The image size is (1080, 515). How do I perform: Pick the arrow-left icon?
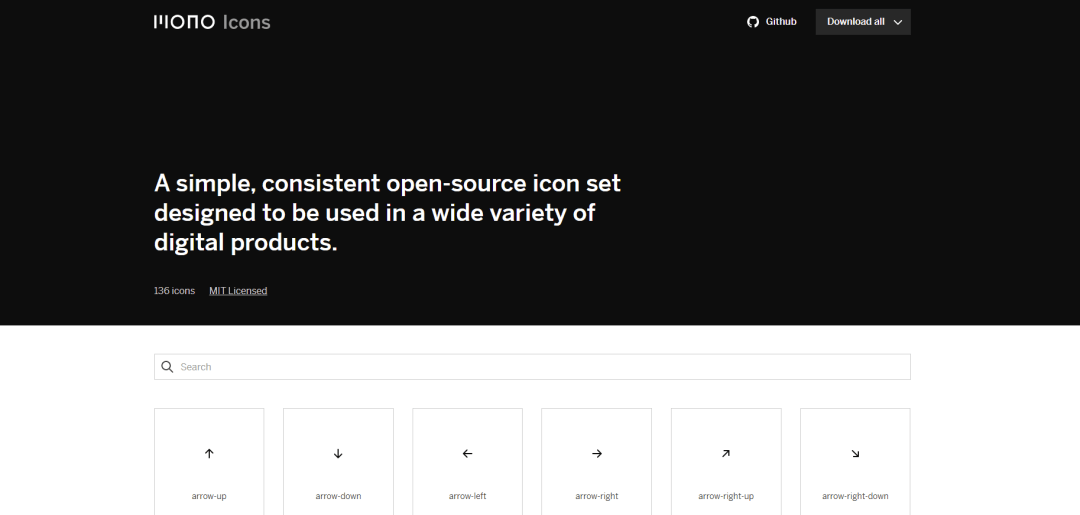click(x=467, y=453)
